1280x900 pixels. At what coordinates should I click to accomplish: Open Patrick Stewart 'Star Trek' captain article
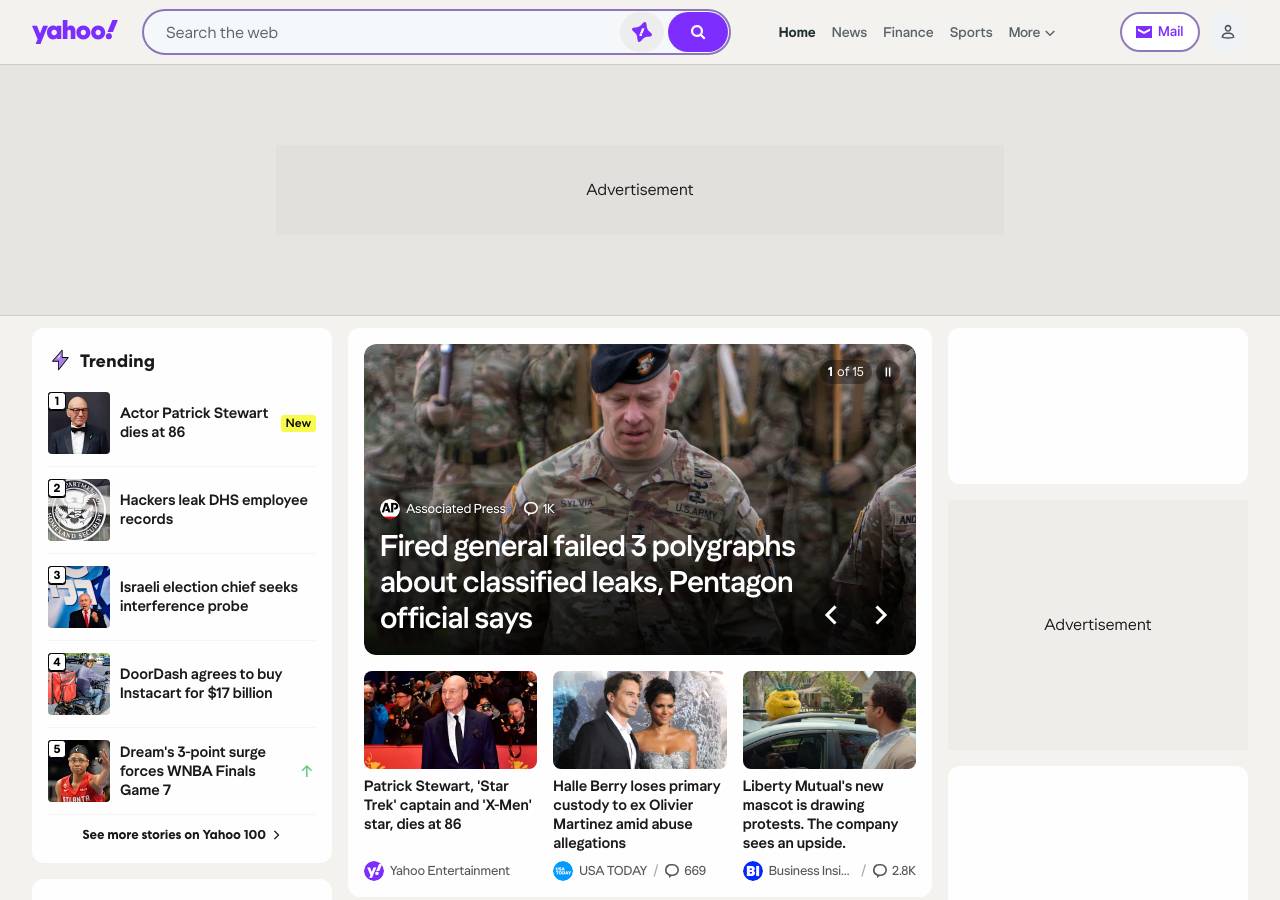pyautogui.click(x=448, y=805)
